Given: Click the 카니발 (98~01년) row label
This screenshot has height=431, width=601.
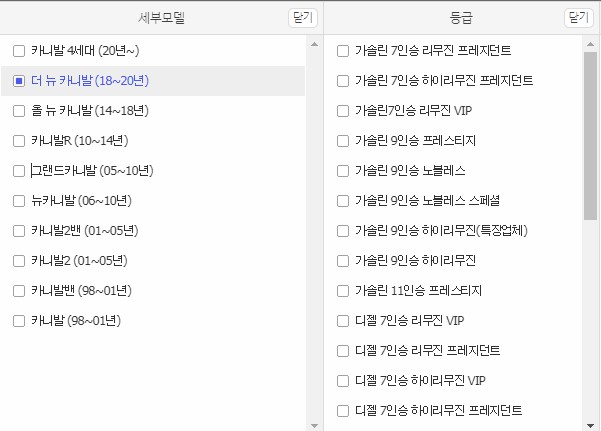Looking at the screenshot, I should (76, 321).
